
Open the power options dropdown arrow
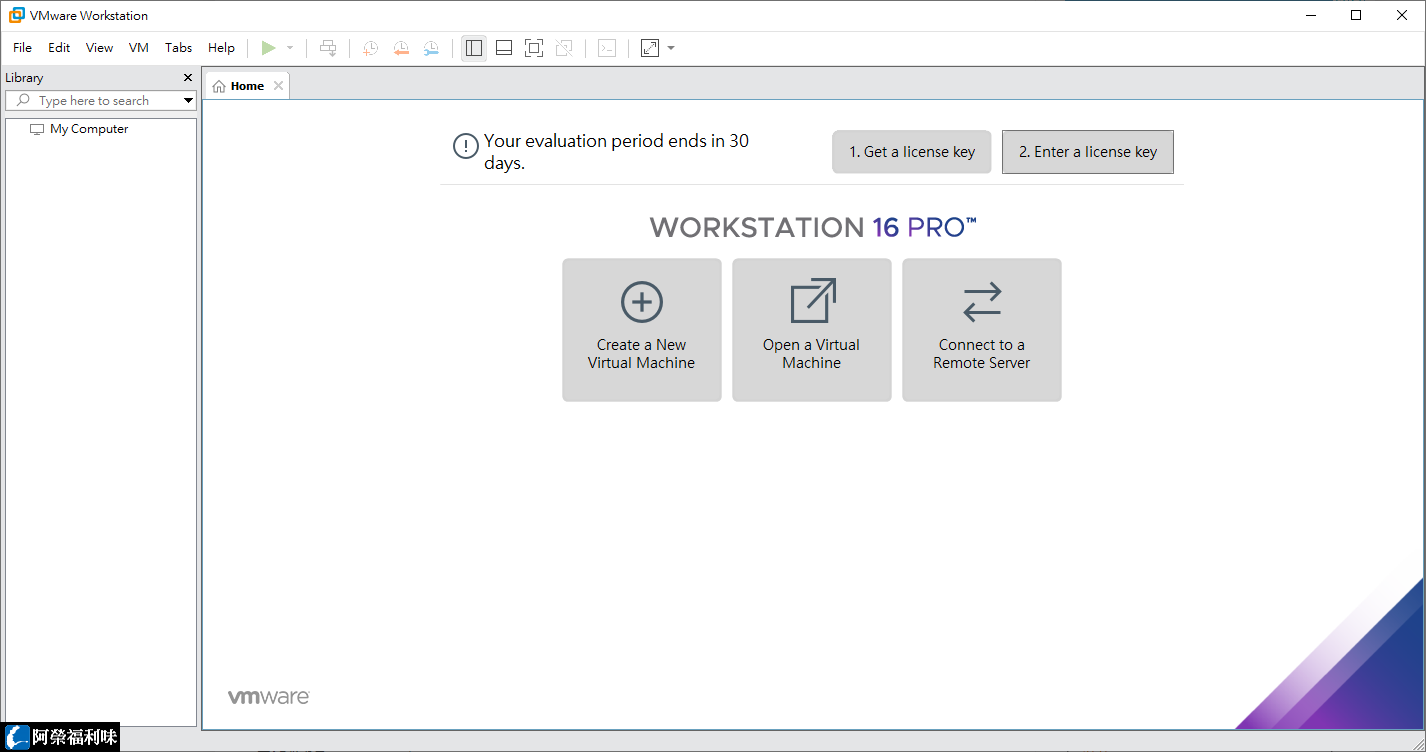pyautogui.click(x=289, y=47)
